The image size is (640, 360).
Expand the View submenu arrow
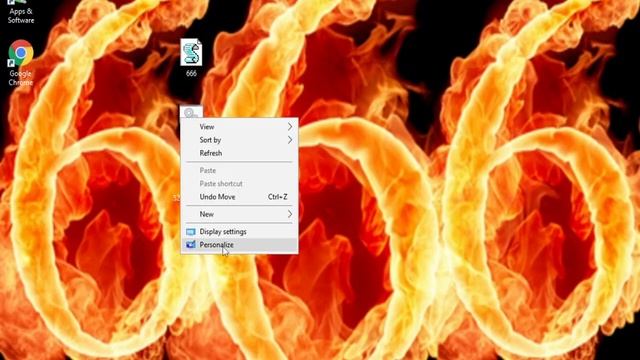pyautogui.click(x=290, y=127)
